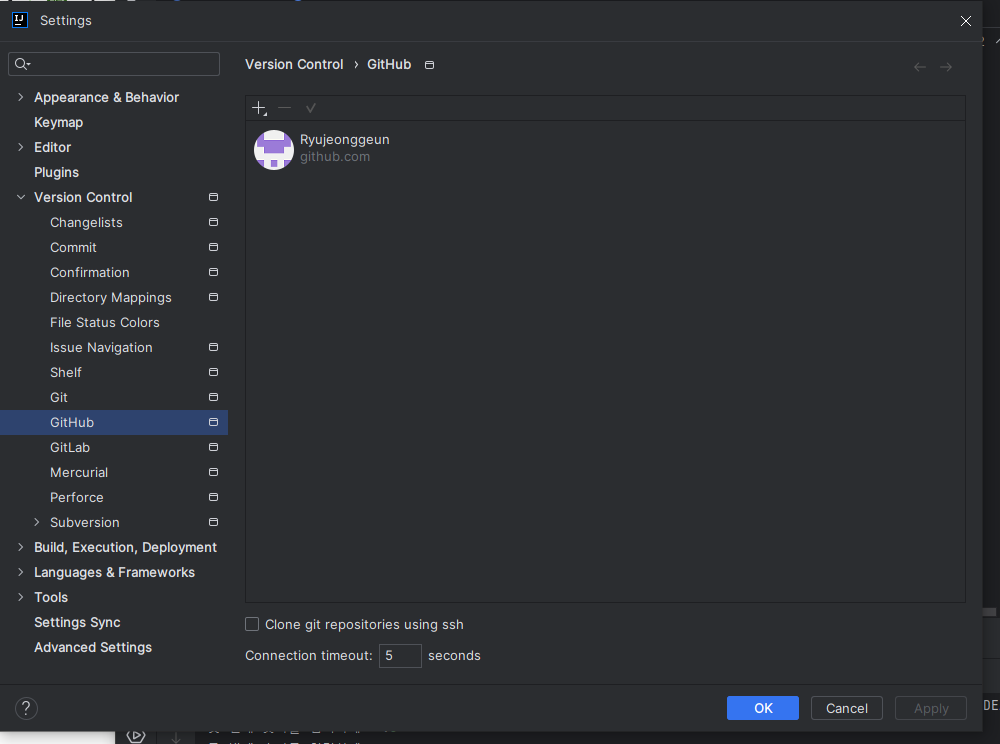
Task: Expand Languages & Frameworks section
Action: 20,572
